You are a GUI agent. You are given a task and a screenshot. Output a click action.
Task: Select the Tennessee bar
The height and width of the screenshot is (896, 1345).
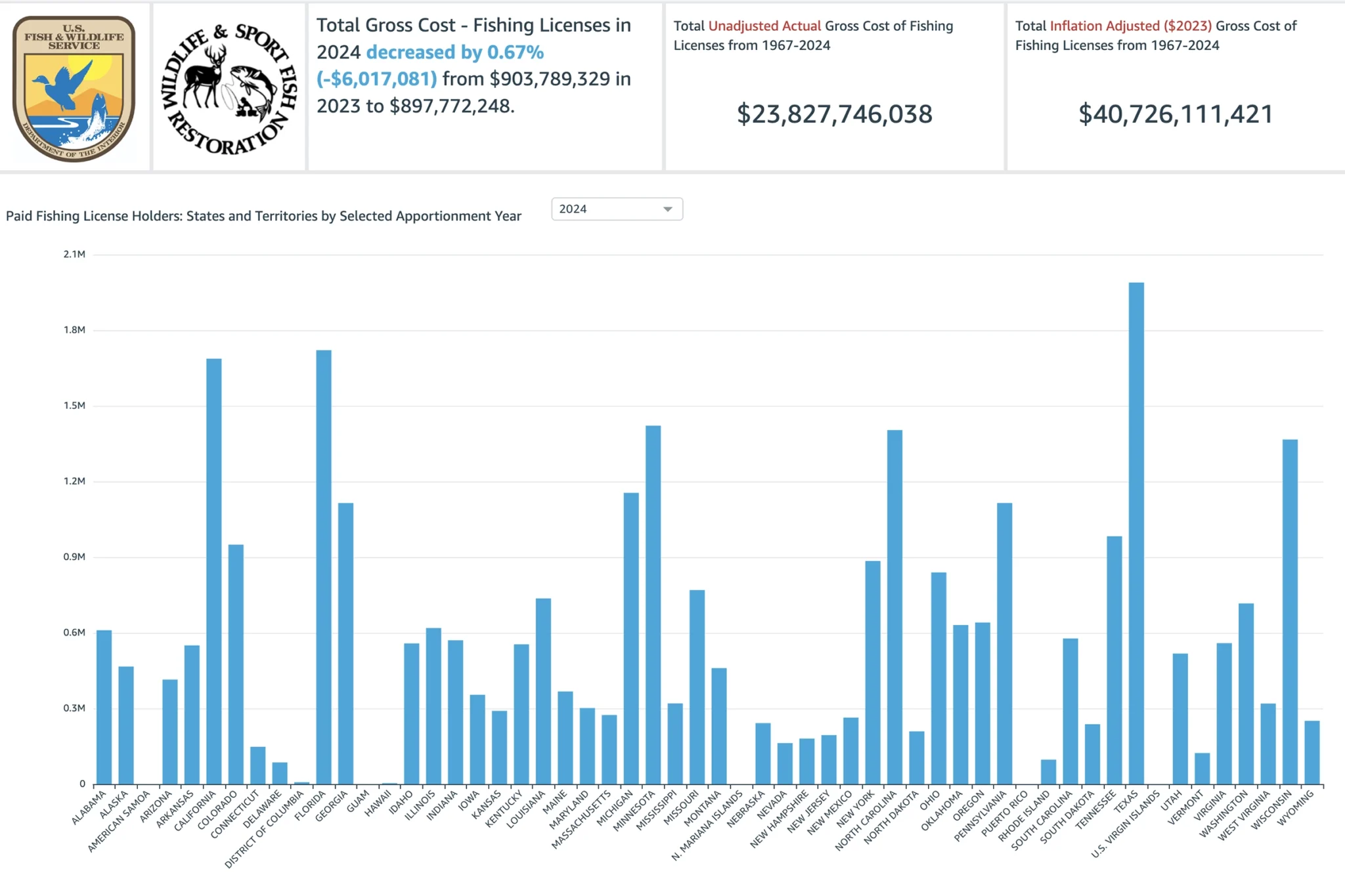(x=1114, y=660)
